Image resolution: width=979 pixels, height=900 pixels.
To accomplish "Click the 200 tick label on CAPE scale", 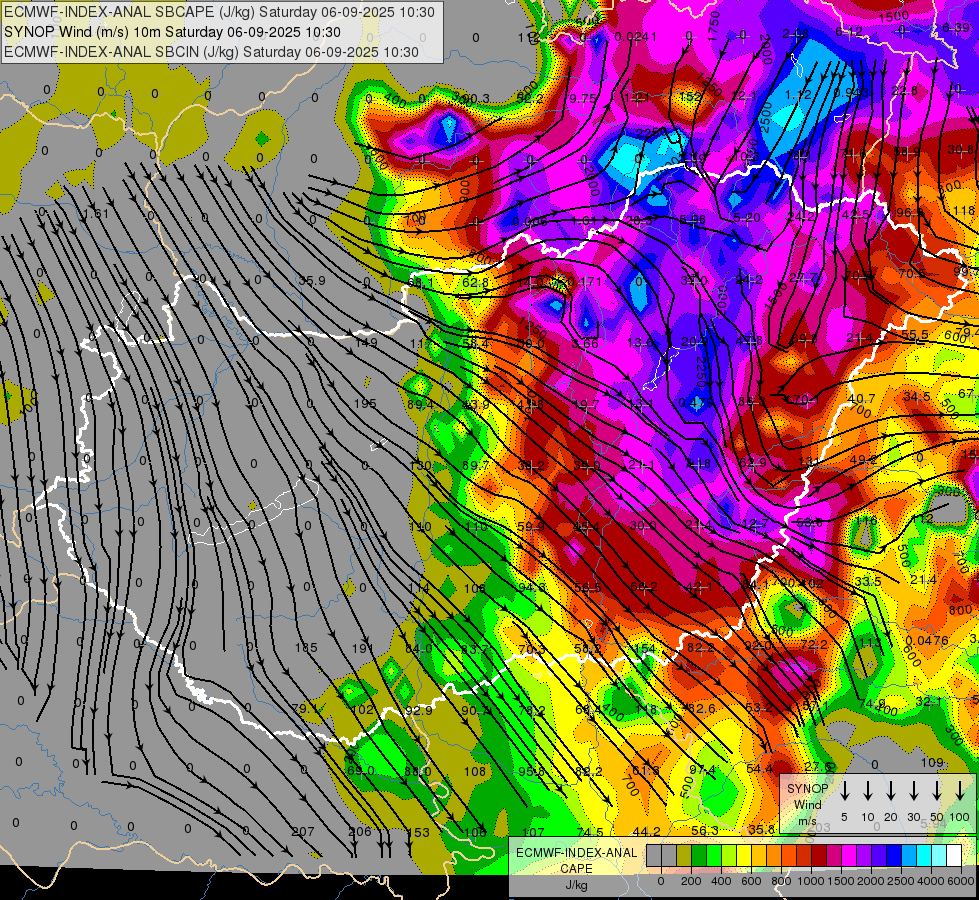I will (691, 881).
